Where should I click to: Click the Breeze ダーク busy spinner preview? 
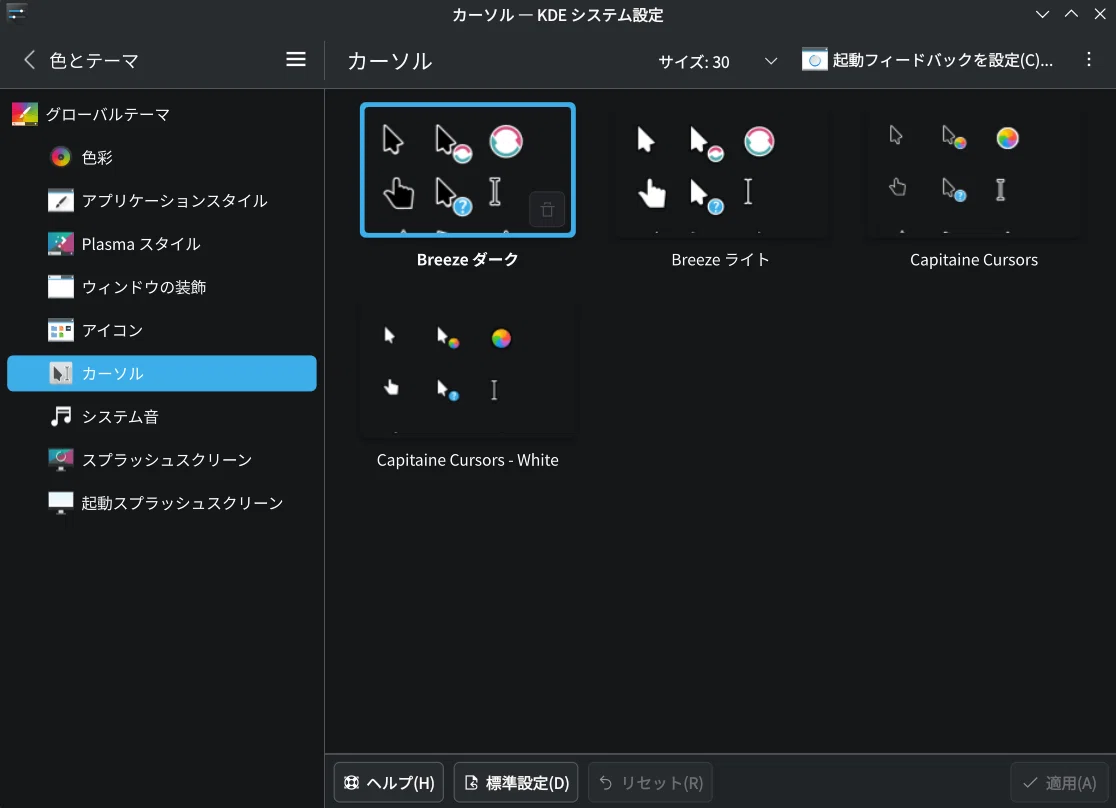click(506, 141)
